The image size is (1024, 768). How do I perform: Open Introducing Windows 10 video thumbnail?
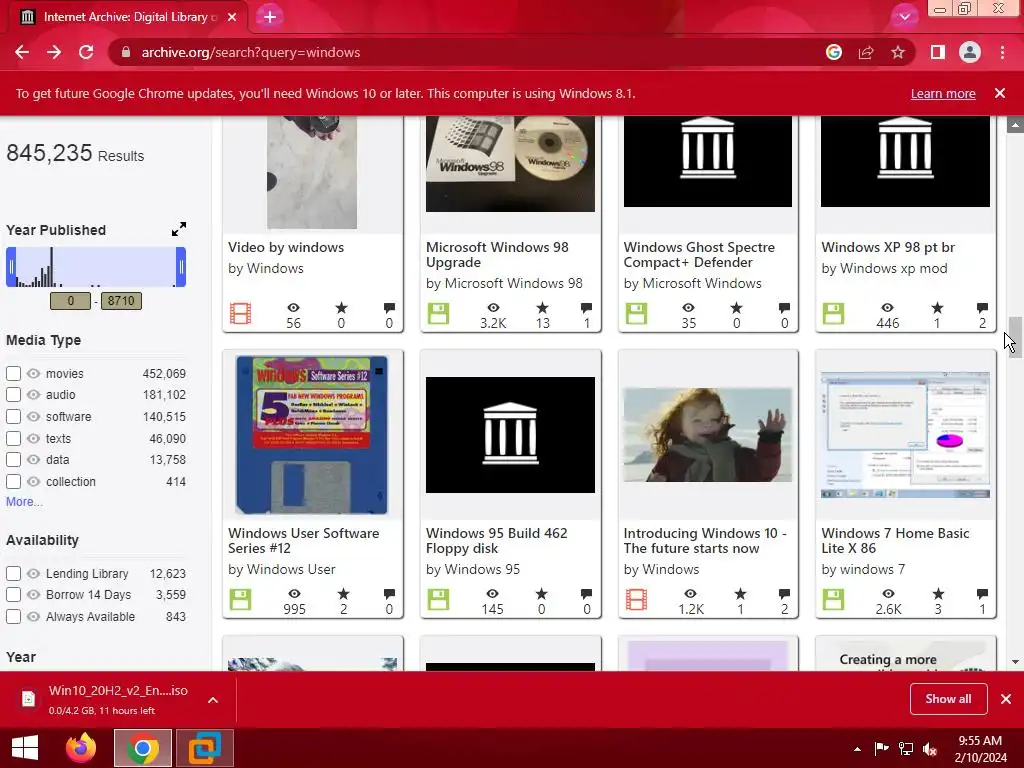pyautogui.click(x=708, y=435)
